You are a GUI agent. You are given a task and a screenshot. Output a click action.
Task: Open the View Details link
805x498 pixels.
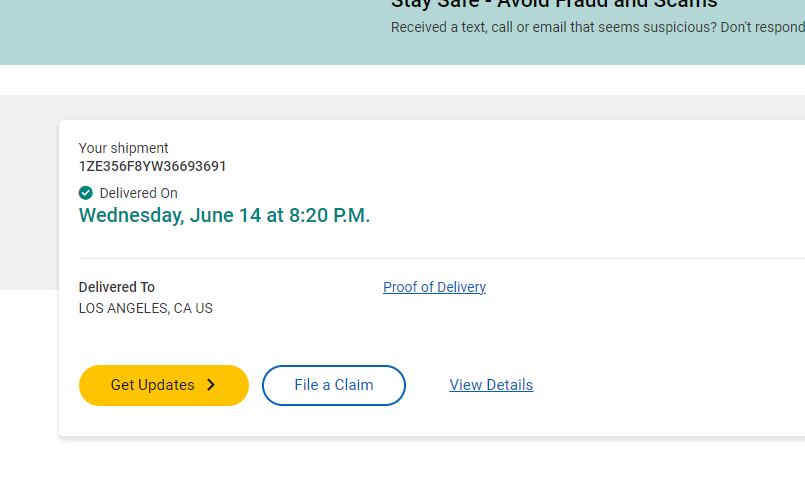tap(491, 385)
